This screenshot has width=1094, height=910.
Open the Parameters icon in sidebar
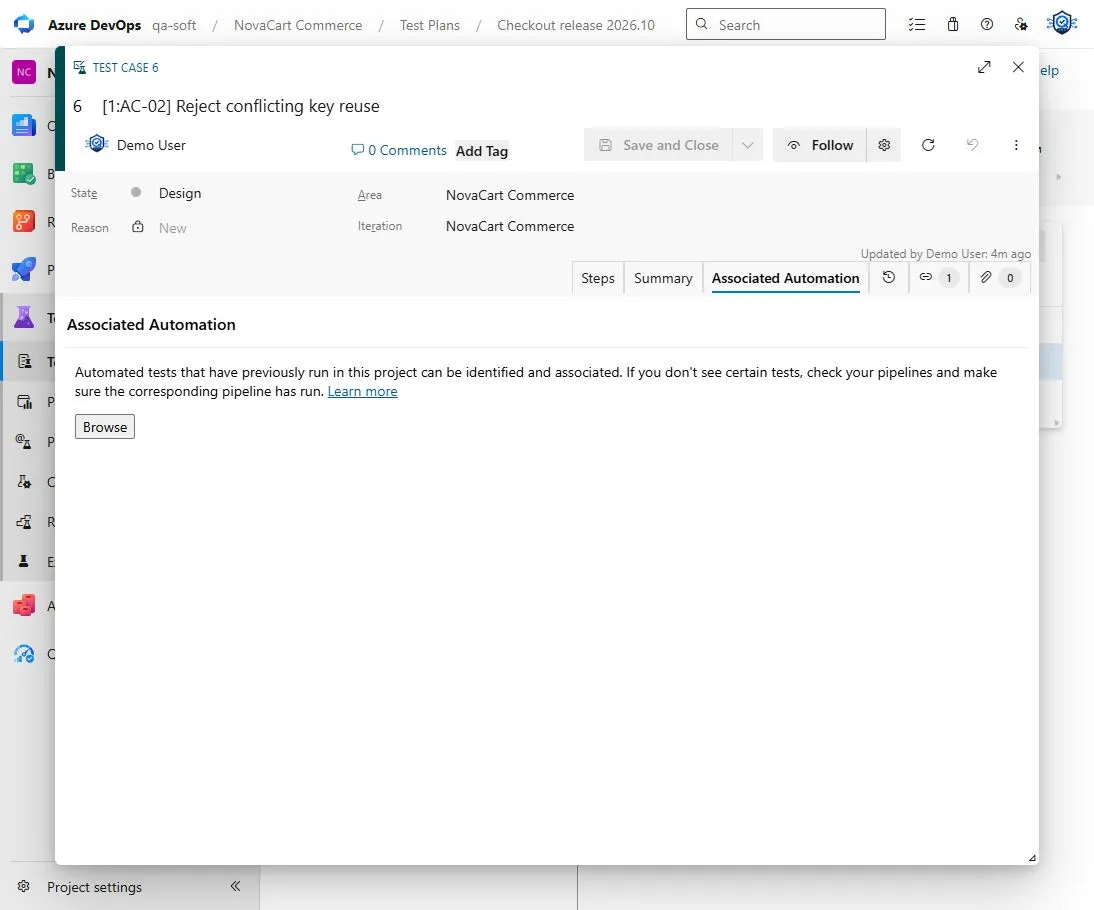(23, 441)
